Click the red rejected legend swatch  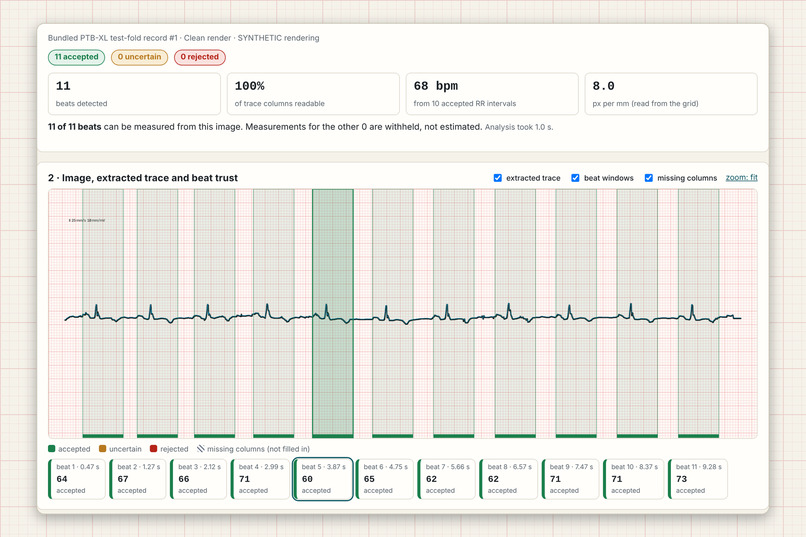tap(153, 449)
